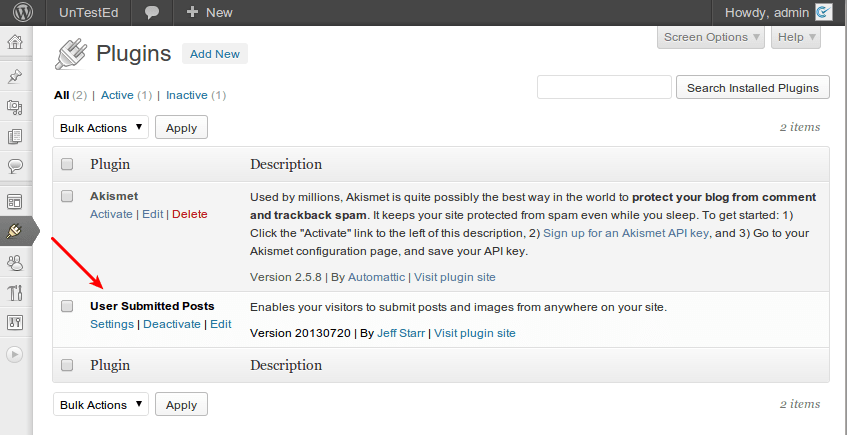
Task: Open the New content menu
Action: point(209,12)
